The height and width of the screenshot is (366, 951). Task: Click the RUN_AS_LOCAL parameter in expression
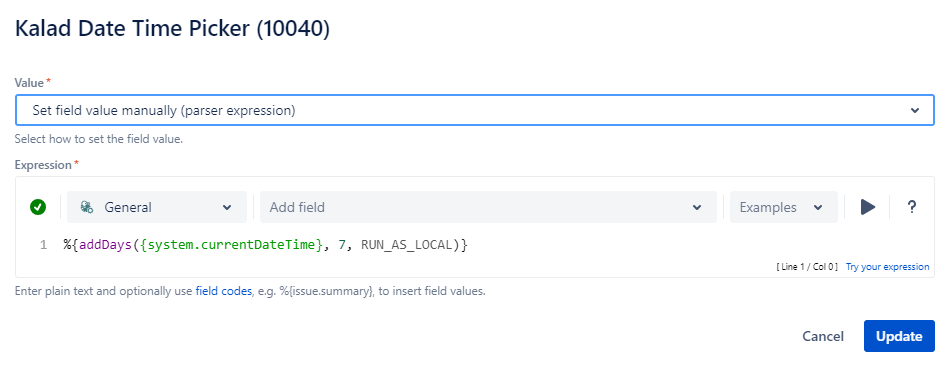pos(406,245)
